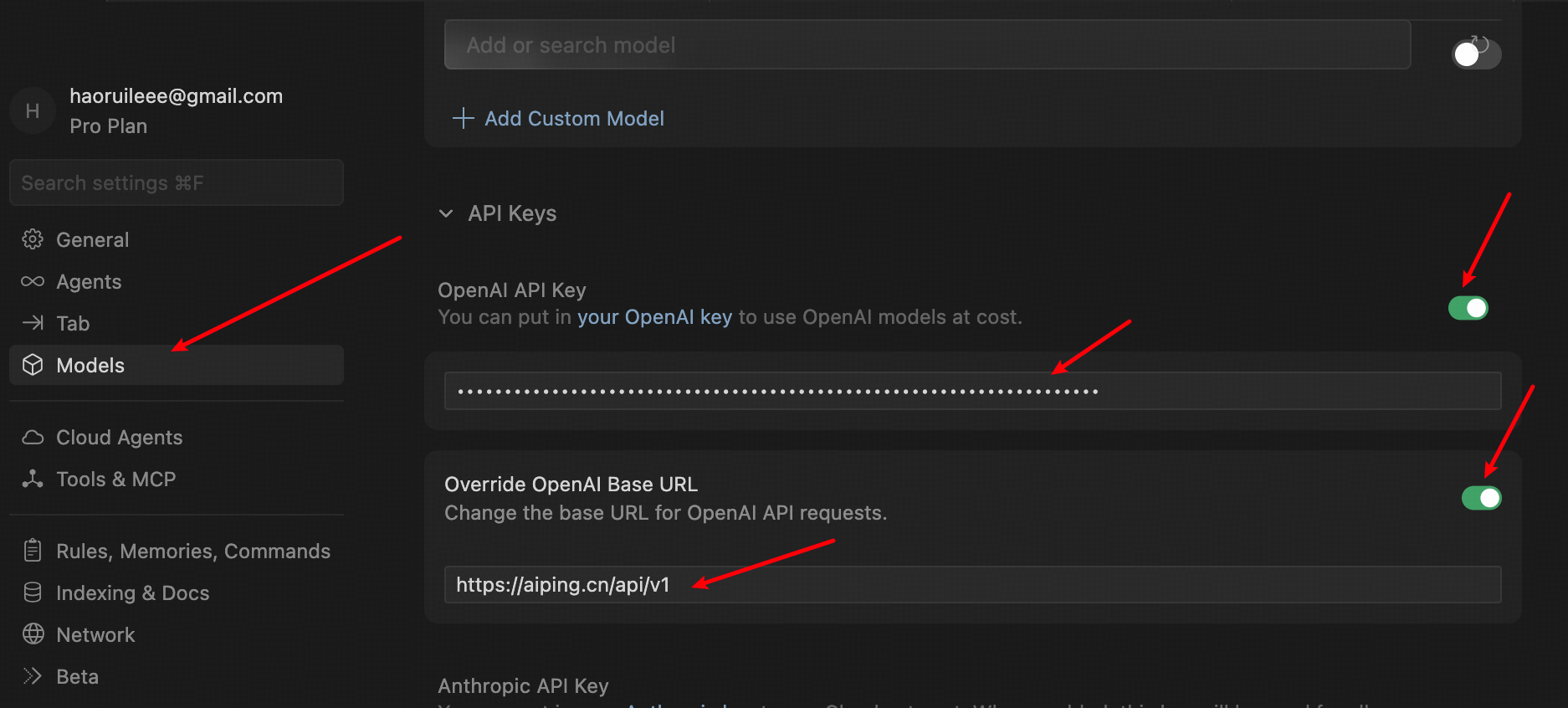Open Rules, Memories, Commands settings

pyautogui.click(x=192, y=551)
